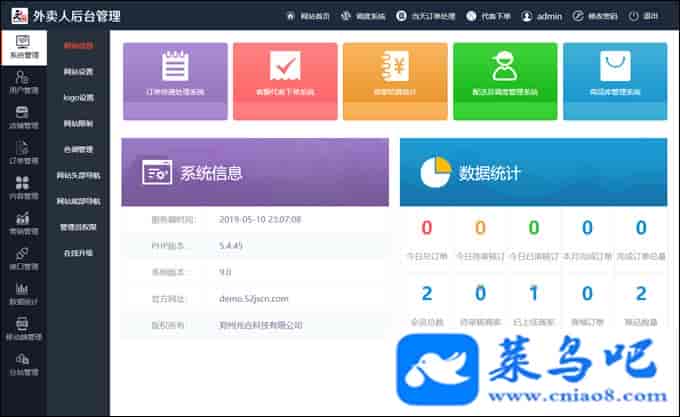The width and height of the screenshot is (680, 417).
Task: Select 网站设置 in the submenu
Action: (x=78, y=72)
